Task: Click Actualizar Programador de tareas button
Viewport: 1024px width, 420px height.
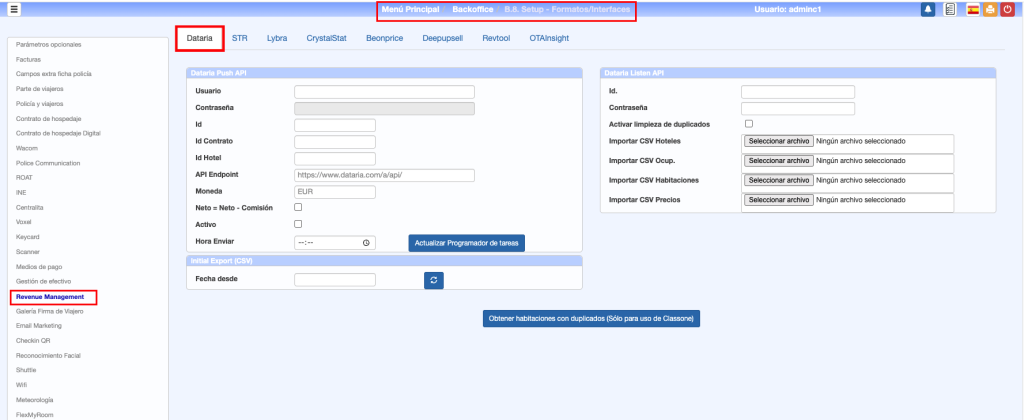Action: point(466,242)
